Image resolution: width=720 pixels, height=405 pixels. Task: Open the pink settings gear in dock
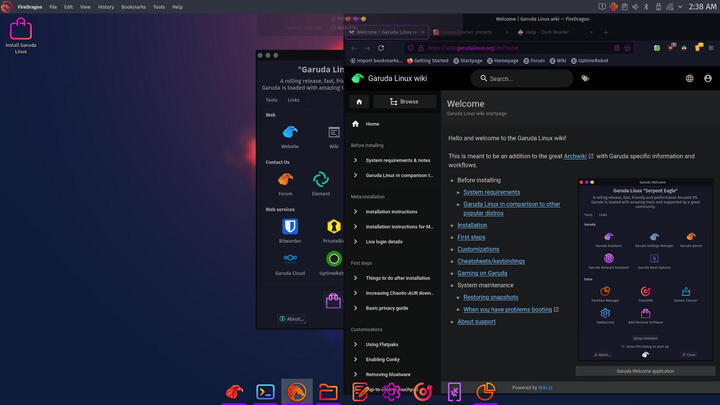tap(391, 392)
